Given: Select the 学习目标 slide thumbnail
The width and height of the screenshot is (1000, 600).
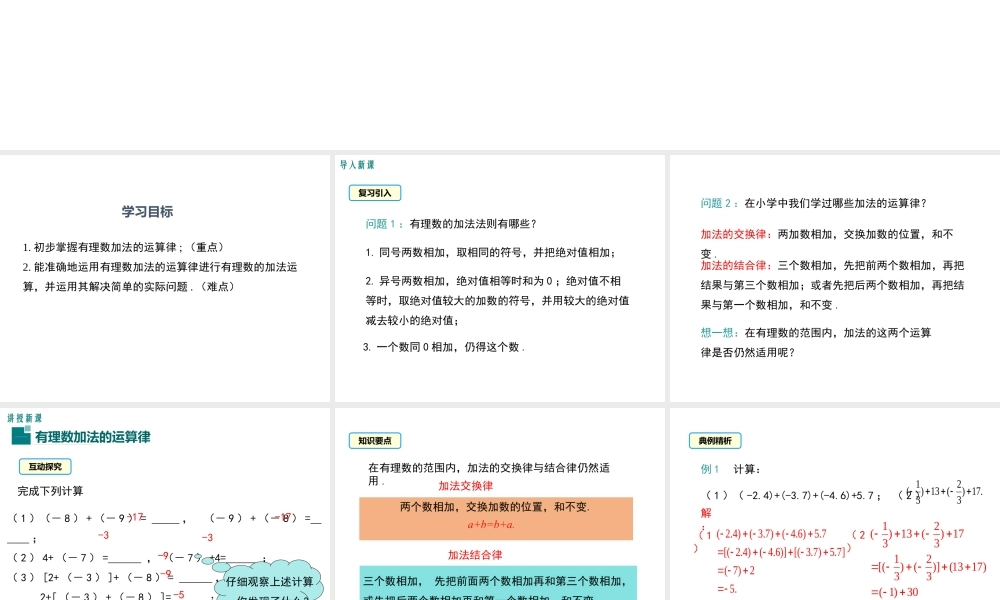Looking at the screenshot, I should coord(165,275).
